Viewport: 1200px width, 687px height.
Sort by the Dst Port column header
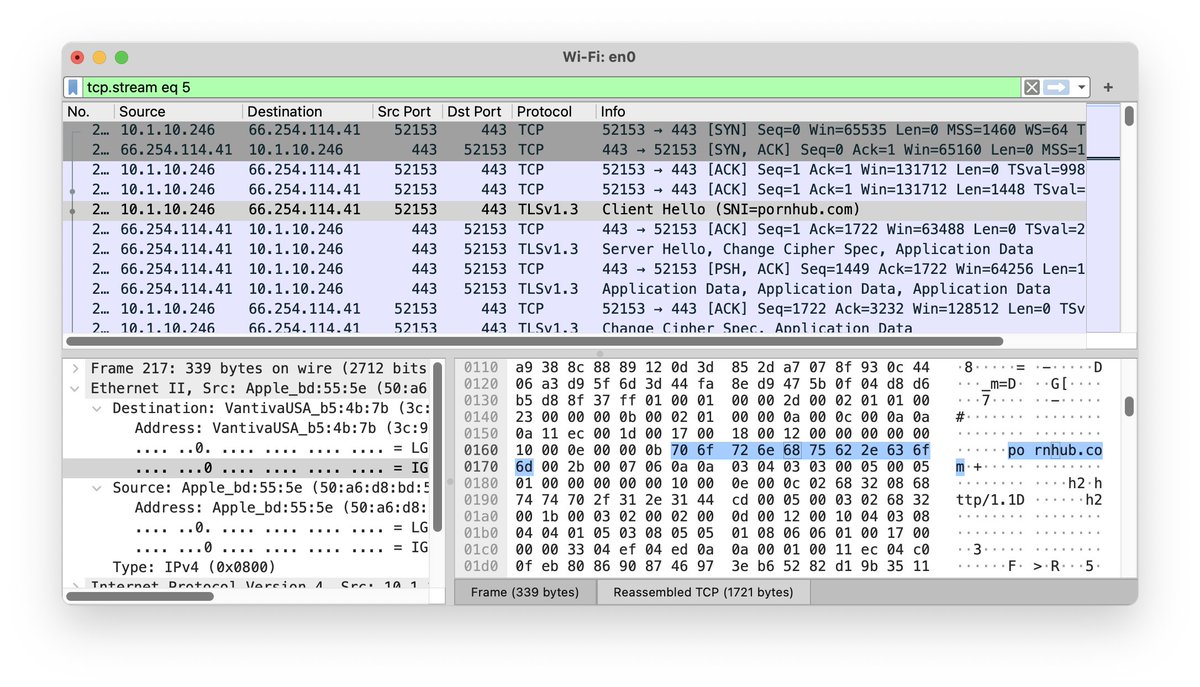click(x=475, y=111)
